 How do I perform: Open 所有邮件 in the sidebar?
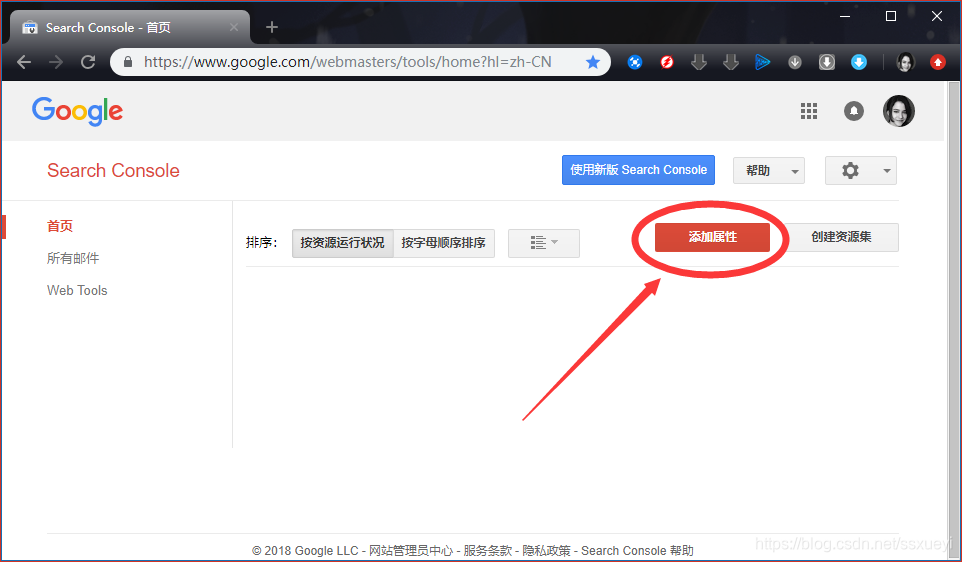coord(73,258)
